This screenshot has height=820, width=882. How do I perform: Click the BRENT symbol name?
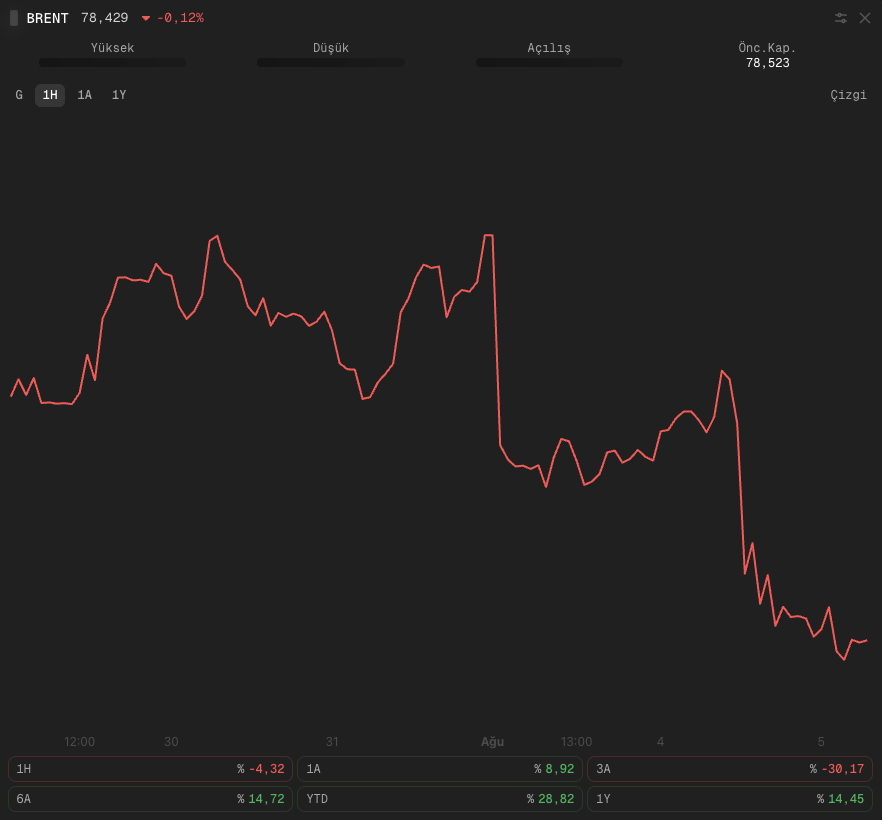(47, 19)
